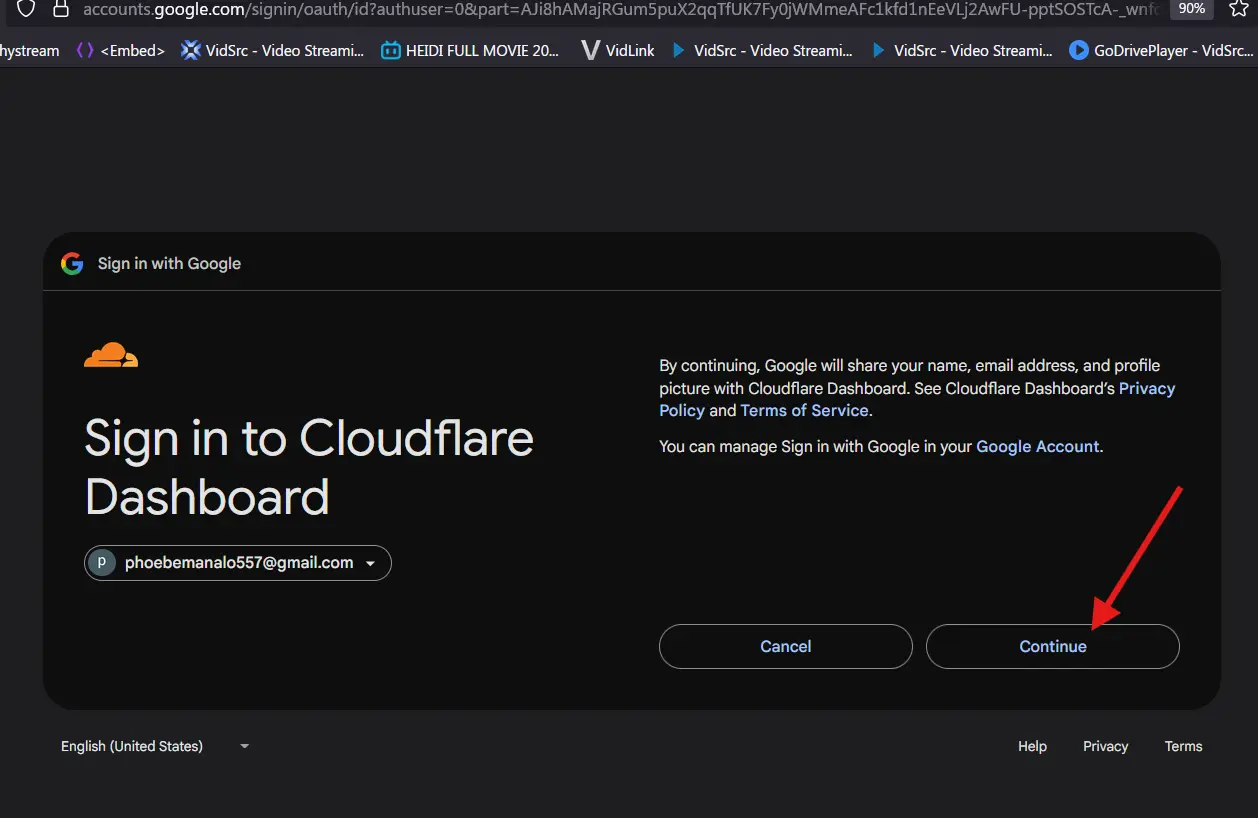Bookmark this page with the star icon

tap(1238, 8)
